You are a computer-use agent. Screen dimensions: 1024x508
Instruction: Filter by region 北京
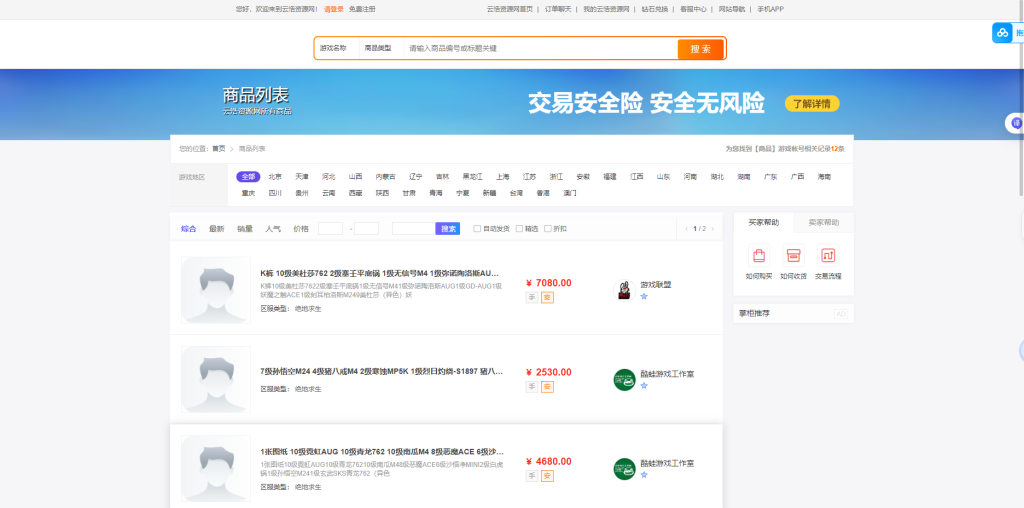[275, 177]
